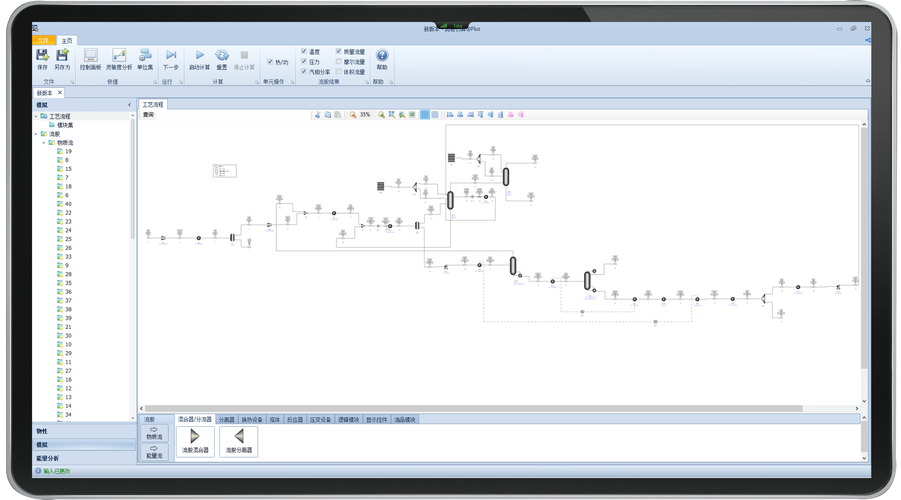Collapse the ribbon with the arrow
Viewport: 901px width, 500px height.
[868, 81]
